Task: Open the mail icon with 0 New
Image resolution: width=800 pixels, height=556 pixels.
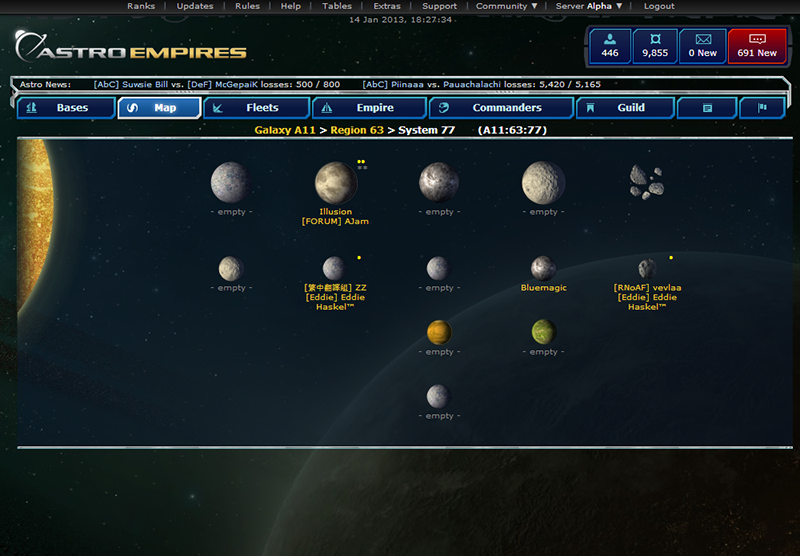Action: pos(703,46)
